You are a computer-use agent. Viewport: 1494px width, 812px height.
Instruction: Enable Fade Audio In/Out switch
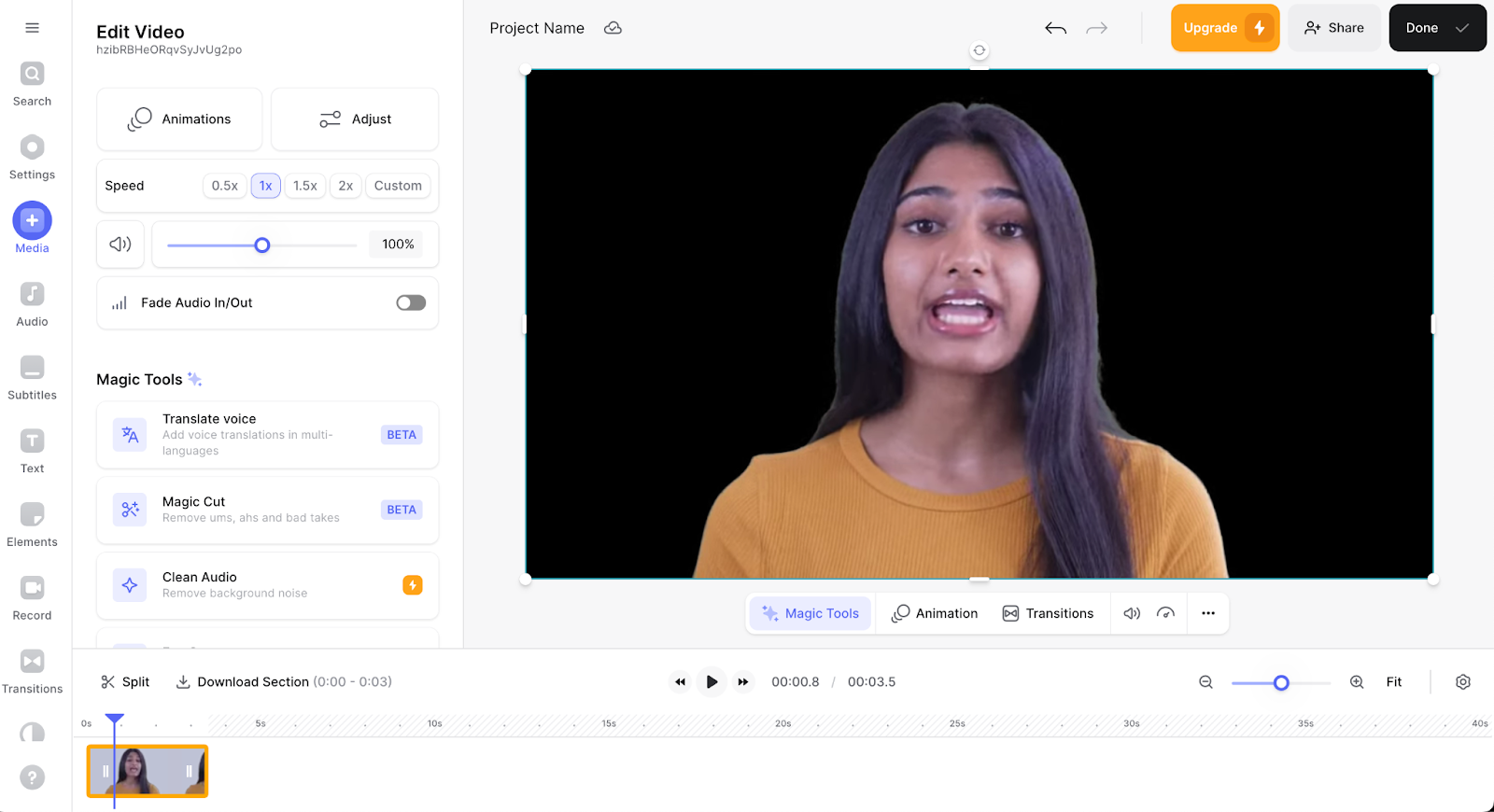coord(411,302)
